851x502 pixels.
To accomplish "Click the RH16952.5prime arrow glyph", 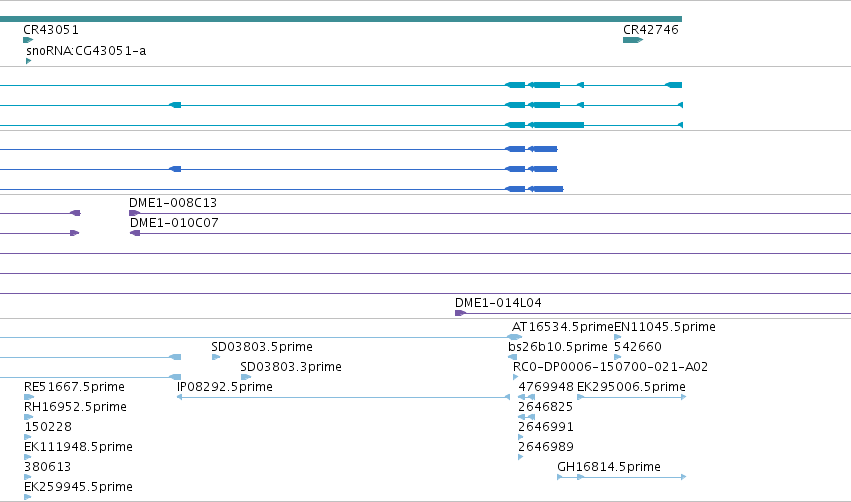I will (29, 417).
